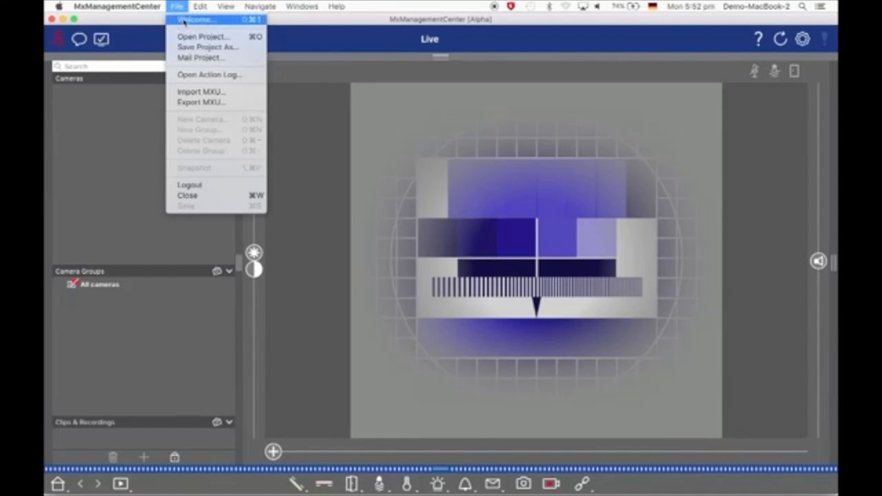Toggle the recording icon in bottom toolbar
This screenshot has height=496, width=882.
click(x=551, y=484)
